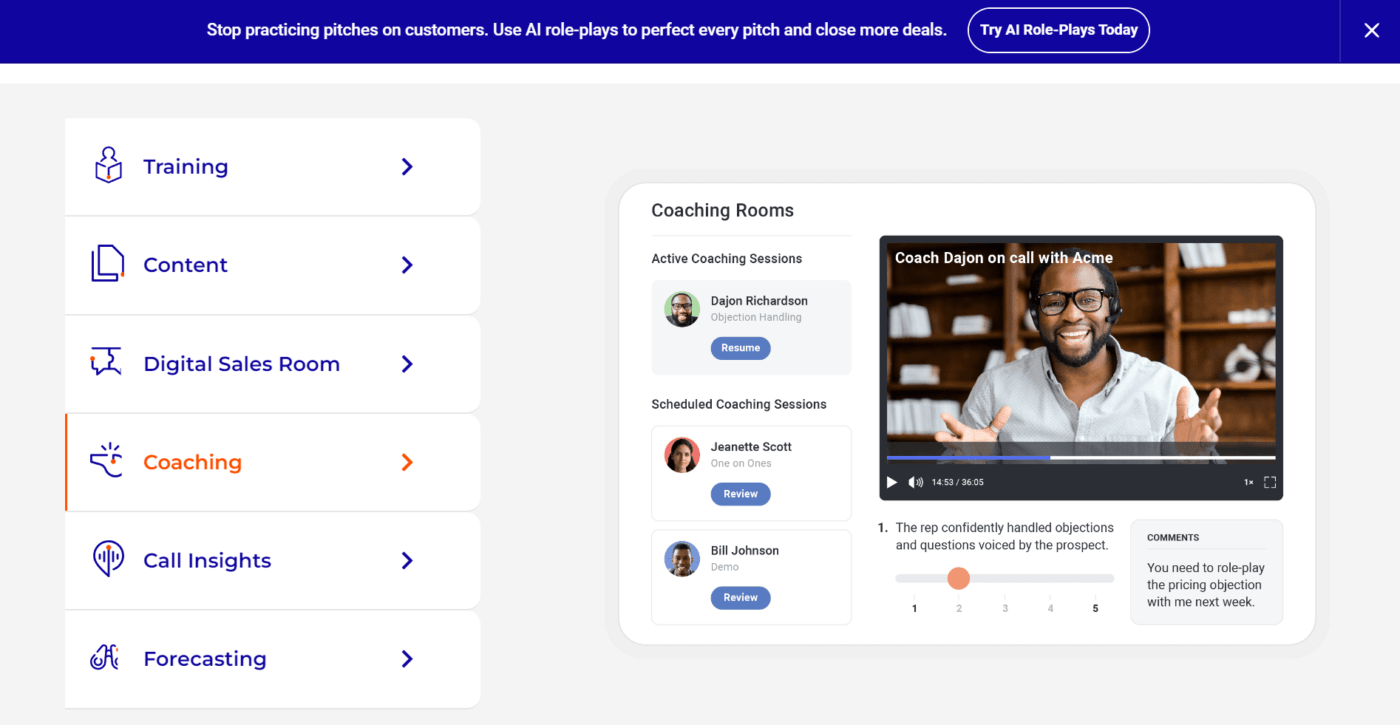
Task: Review Jeanette Scott's session
Action: 740,494
